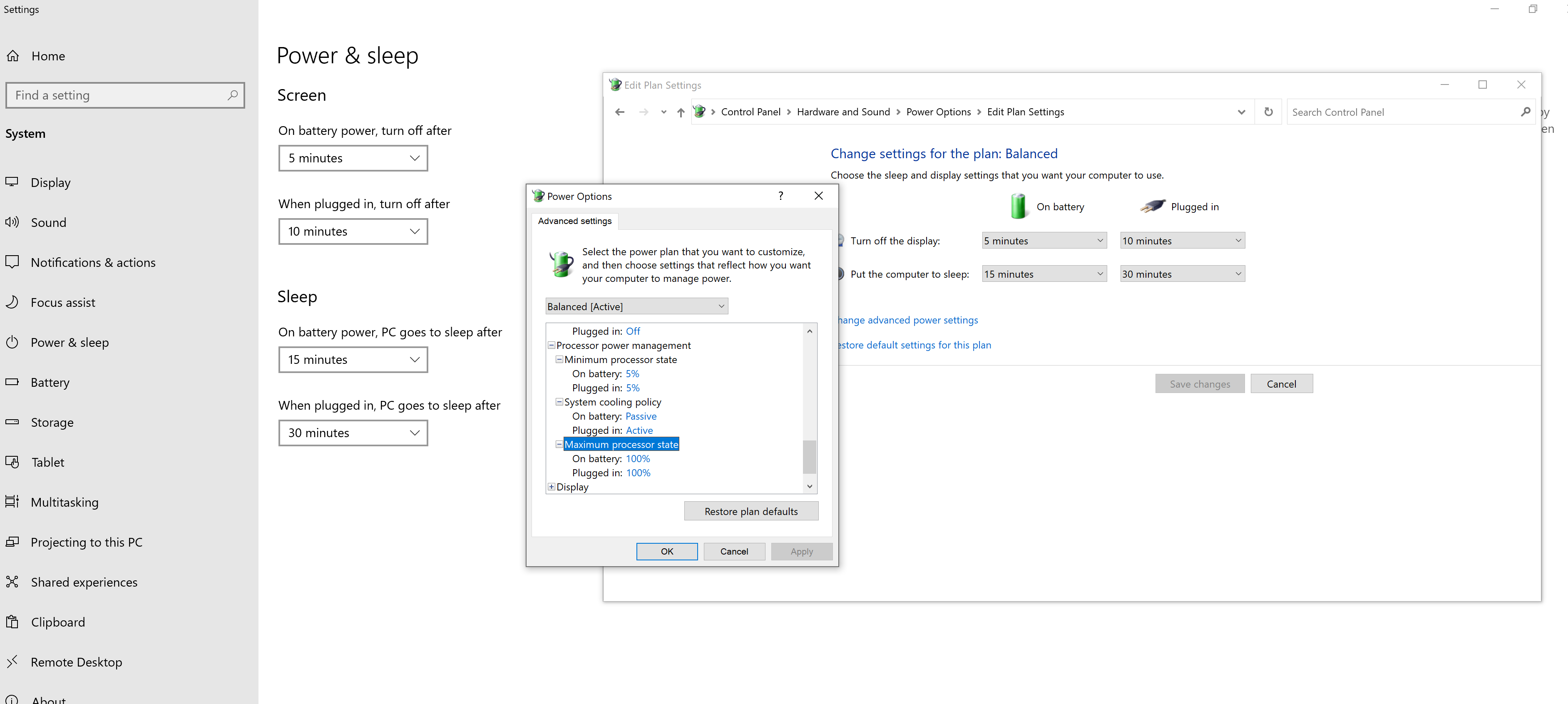Click the help question mark in Power Options

tap(780, 196)
